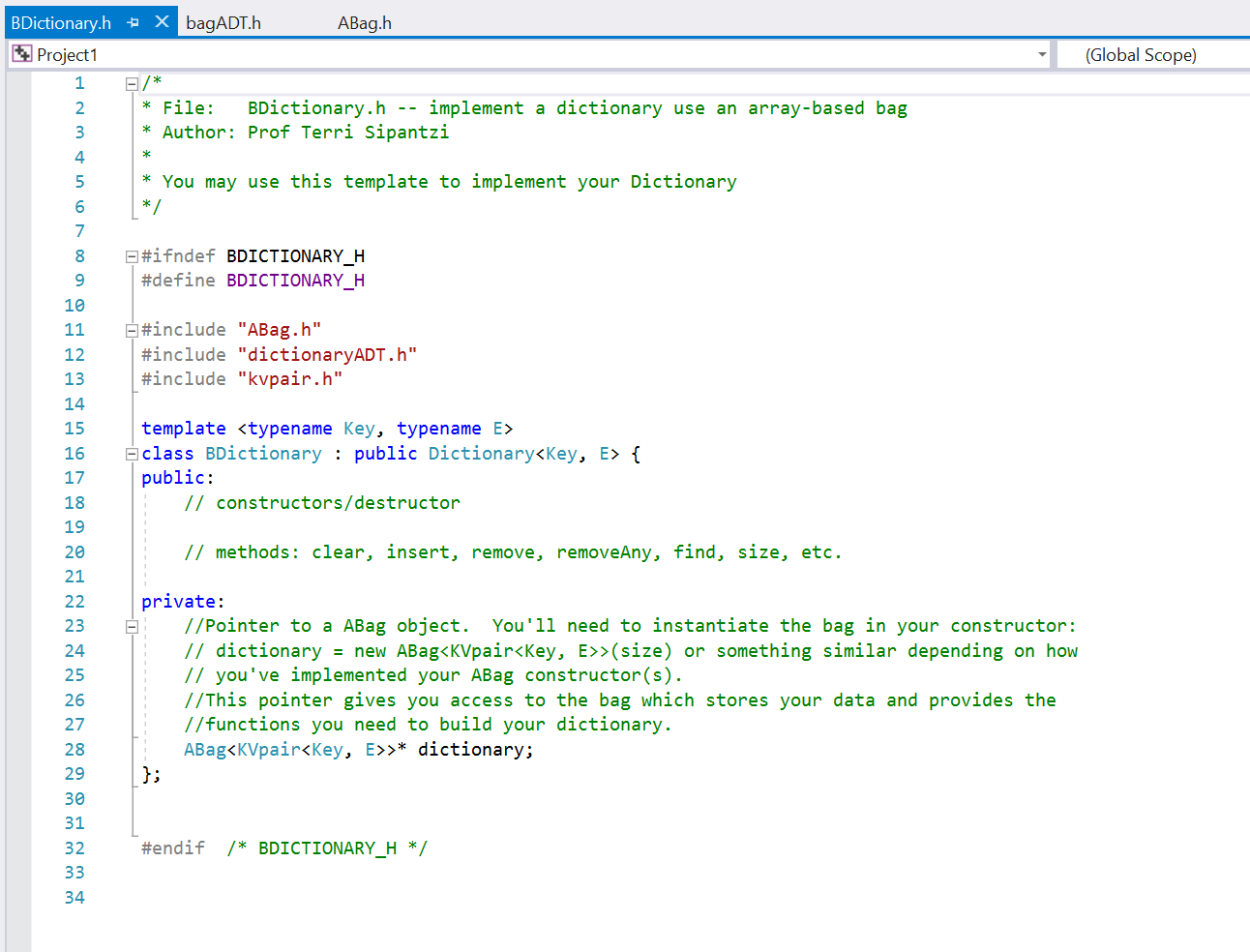
Task: Click the #ifndef directive on line 8
Action: pos(178,256)
